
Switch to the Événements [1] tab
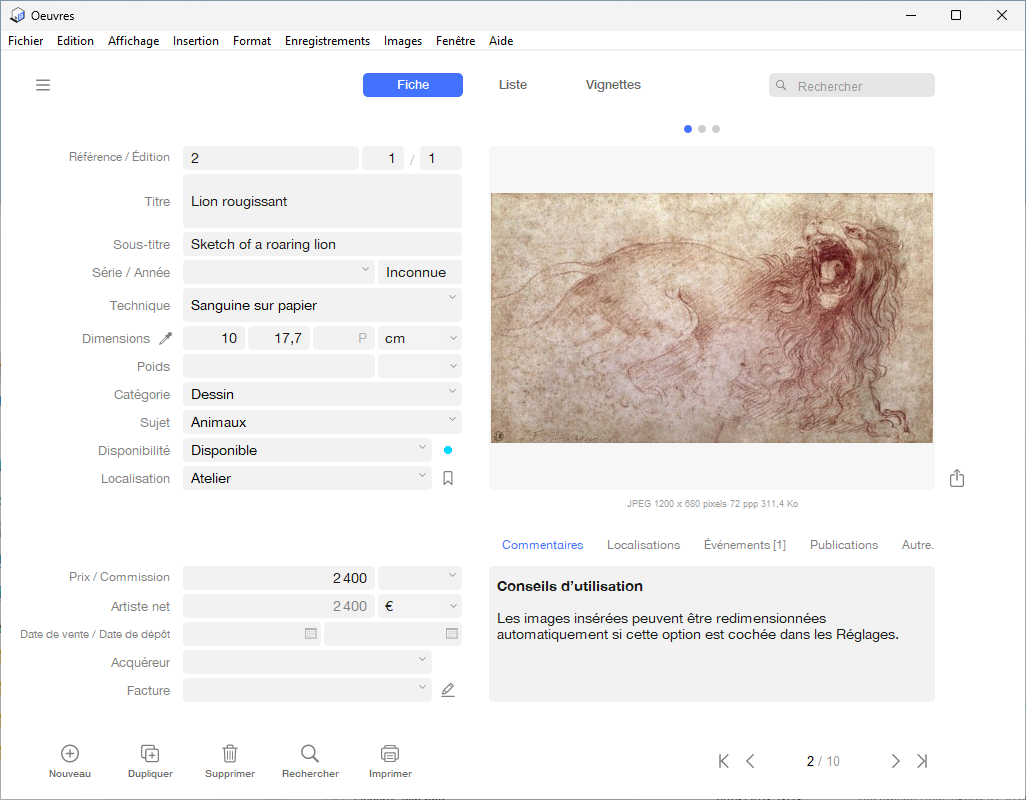pyautogui.click(x=744, y=545)
